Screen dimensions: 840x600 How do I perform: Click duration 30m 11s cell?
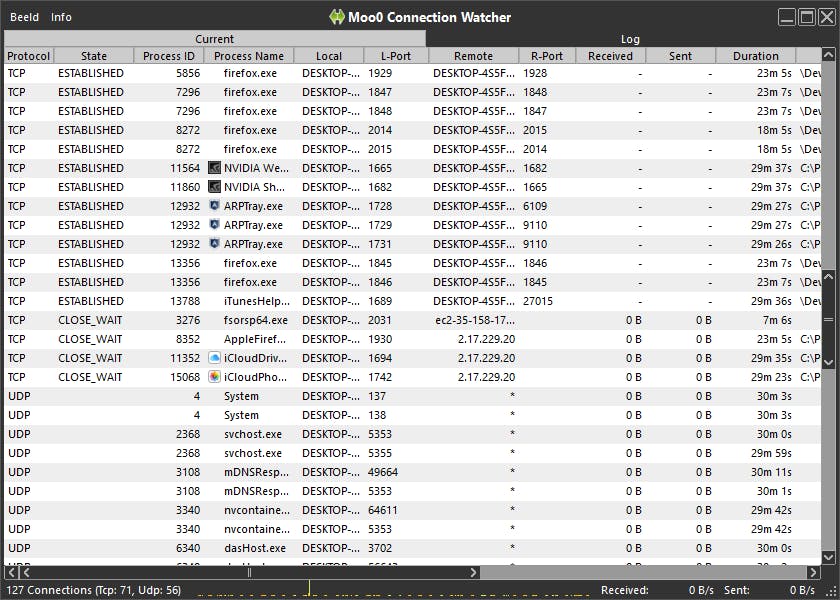pyautogui.click(x=771, y=472)
